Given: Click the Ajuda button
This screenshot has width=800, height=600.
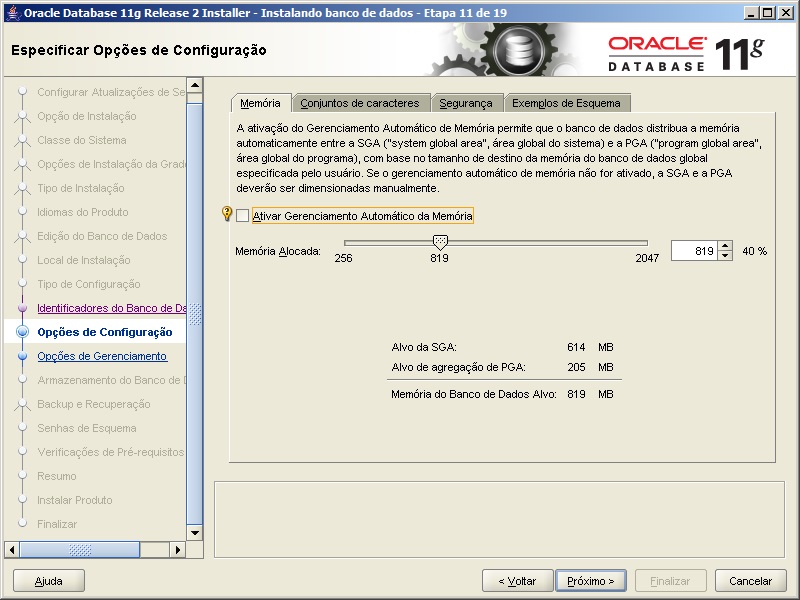Looking at the screenshot, I should coord(48,581).
